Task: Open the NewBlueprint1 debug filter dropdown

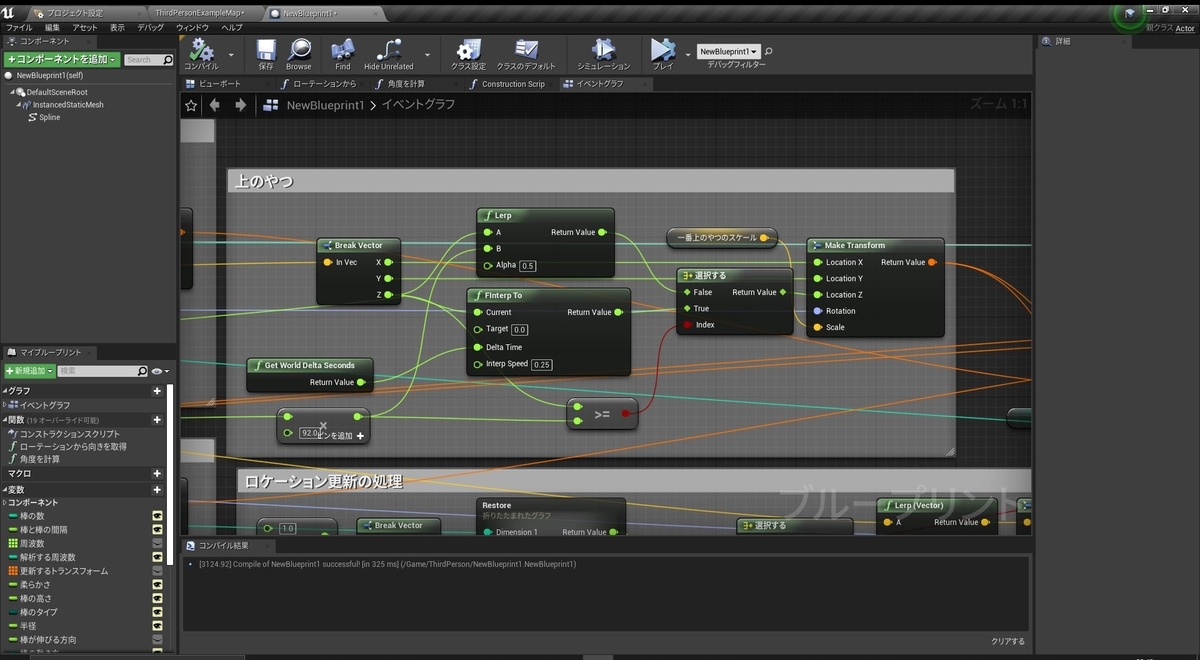Action: (x=728, y=51)
